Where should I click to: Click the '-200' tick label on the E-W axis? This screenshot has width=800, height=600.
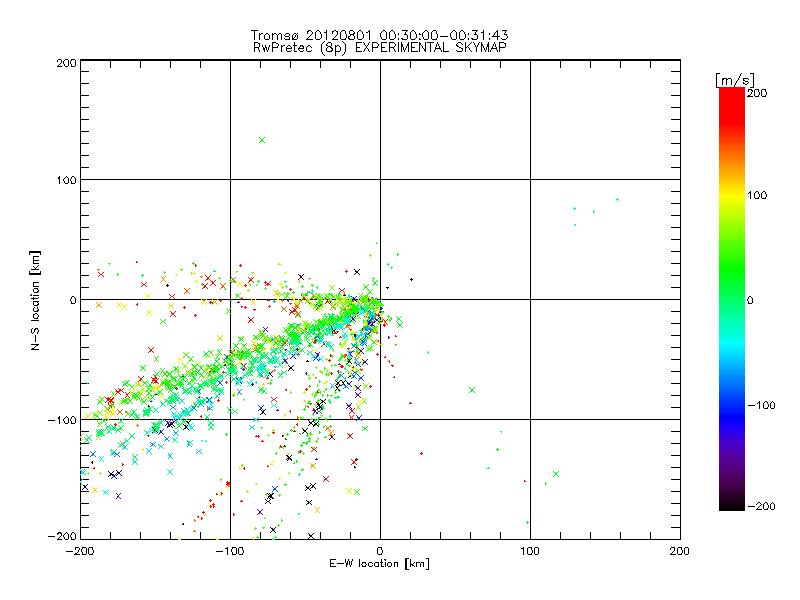[80, 551]
